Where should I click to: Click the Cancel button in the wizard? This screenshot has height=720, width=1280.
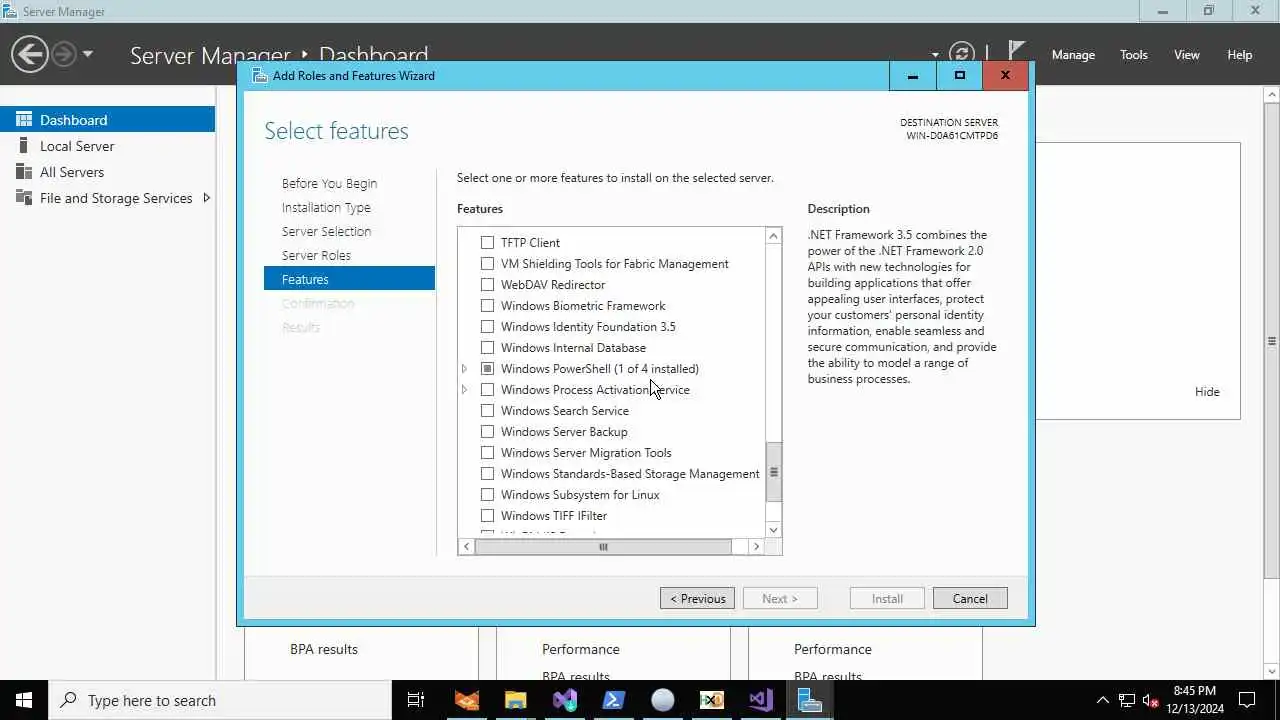click(970, 598)
